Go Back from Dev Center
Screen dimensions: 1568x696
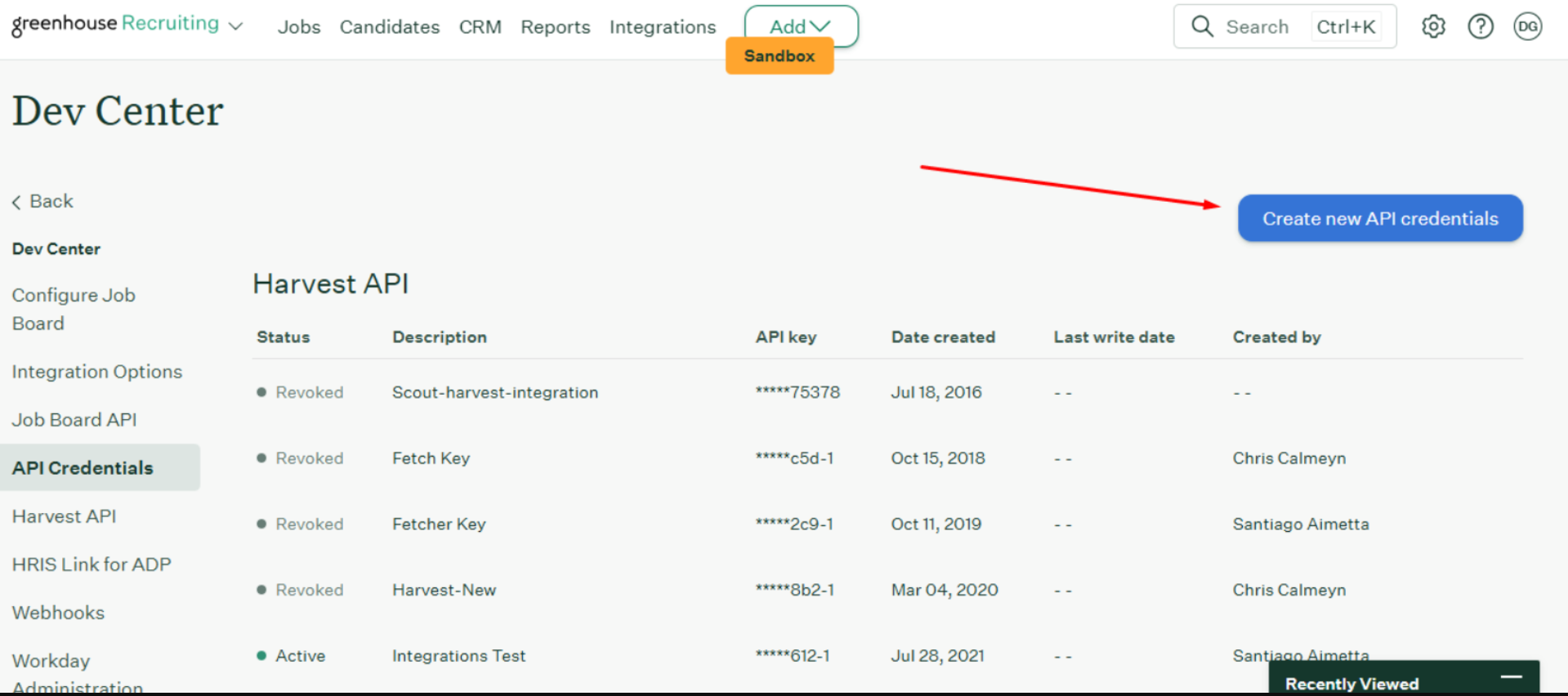[42, 201]
